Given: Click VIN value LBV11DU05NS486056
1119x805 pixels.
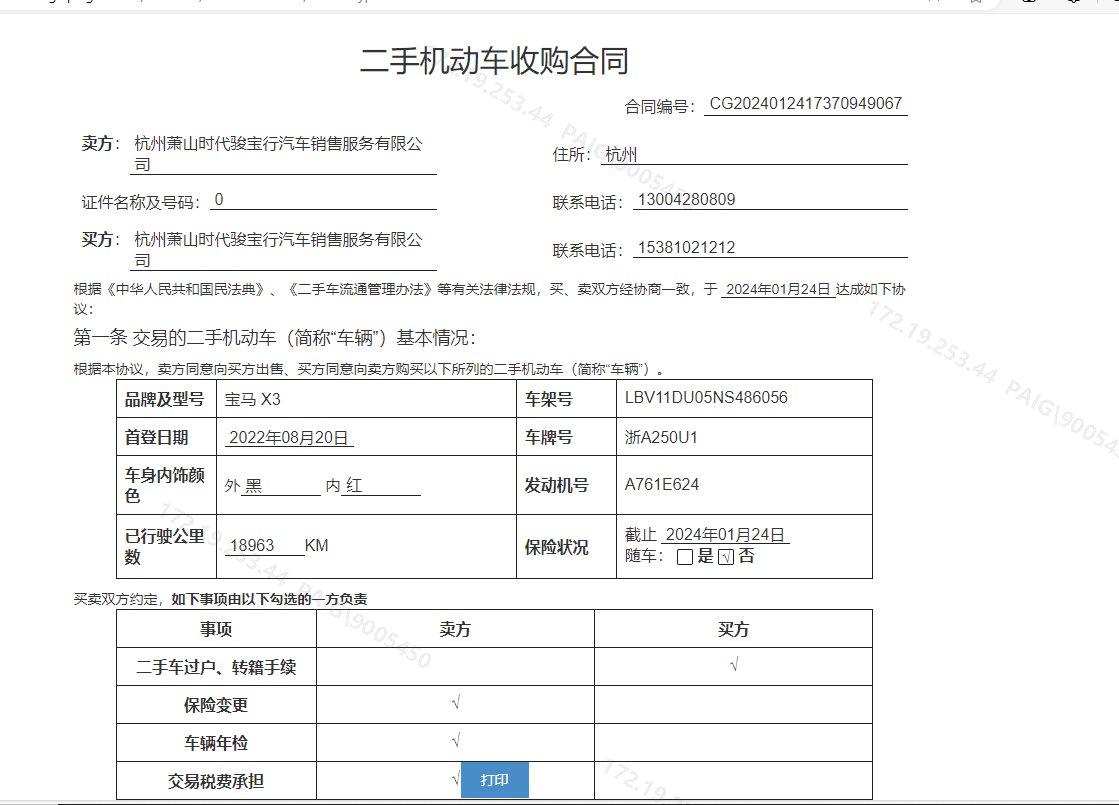Looking at the screenshot, I should pyautogui.click(x=706, y=398).
